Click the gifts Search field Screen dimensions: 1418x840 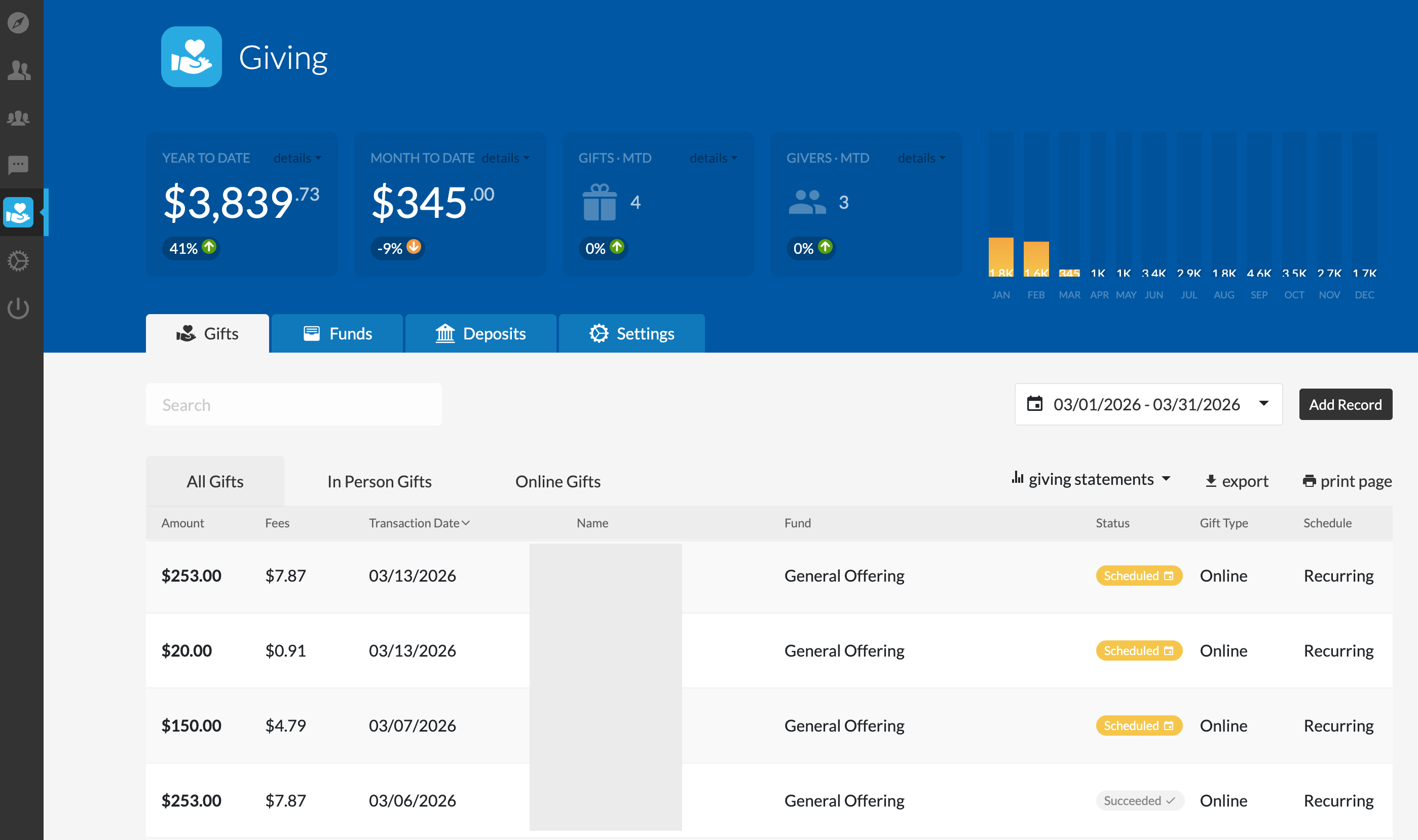(x=293, y=405)
